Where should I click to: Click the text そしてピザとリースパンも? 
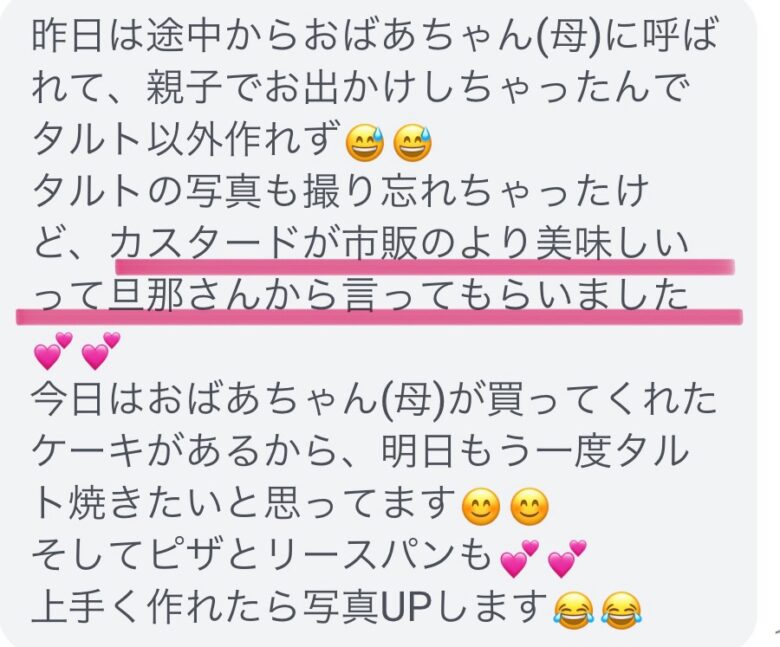point(262,558)
